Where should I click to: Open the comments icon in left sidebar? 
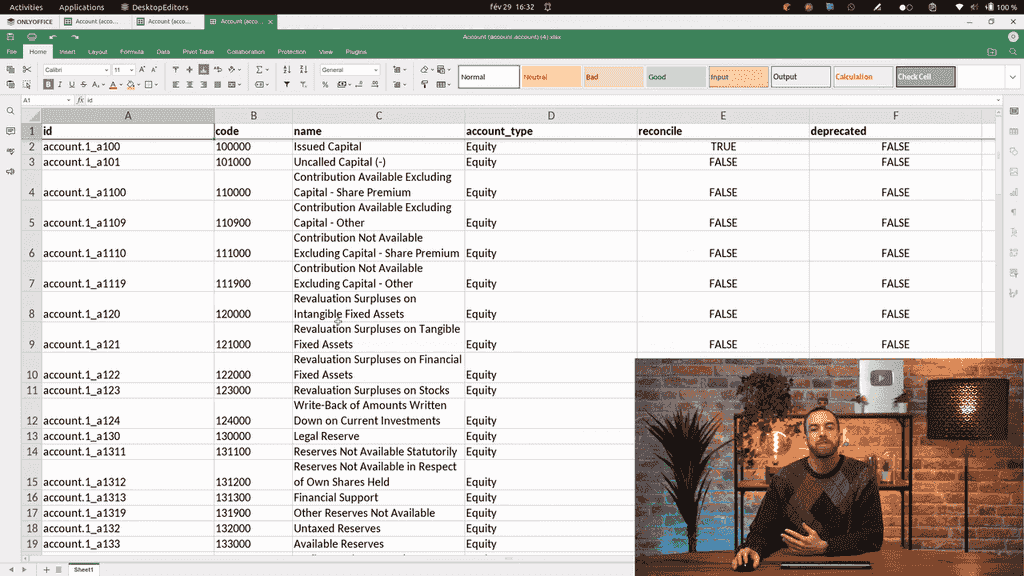coord(10,131)
